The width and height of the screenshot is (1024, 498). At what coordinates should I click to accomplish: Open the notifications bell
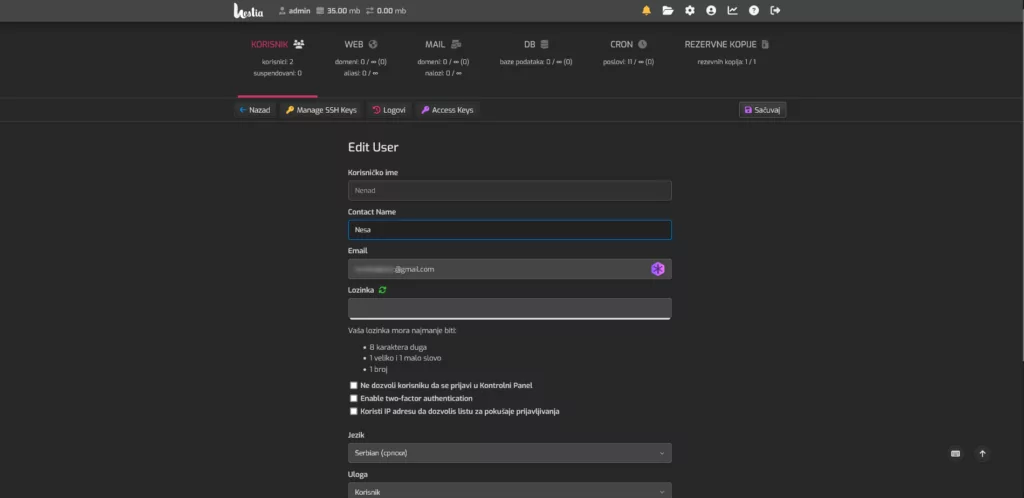tap(647, 10)
